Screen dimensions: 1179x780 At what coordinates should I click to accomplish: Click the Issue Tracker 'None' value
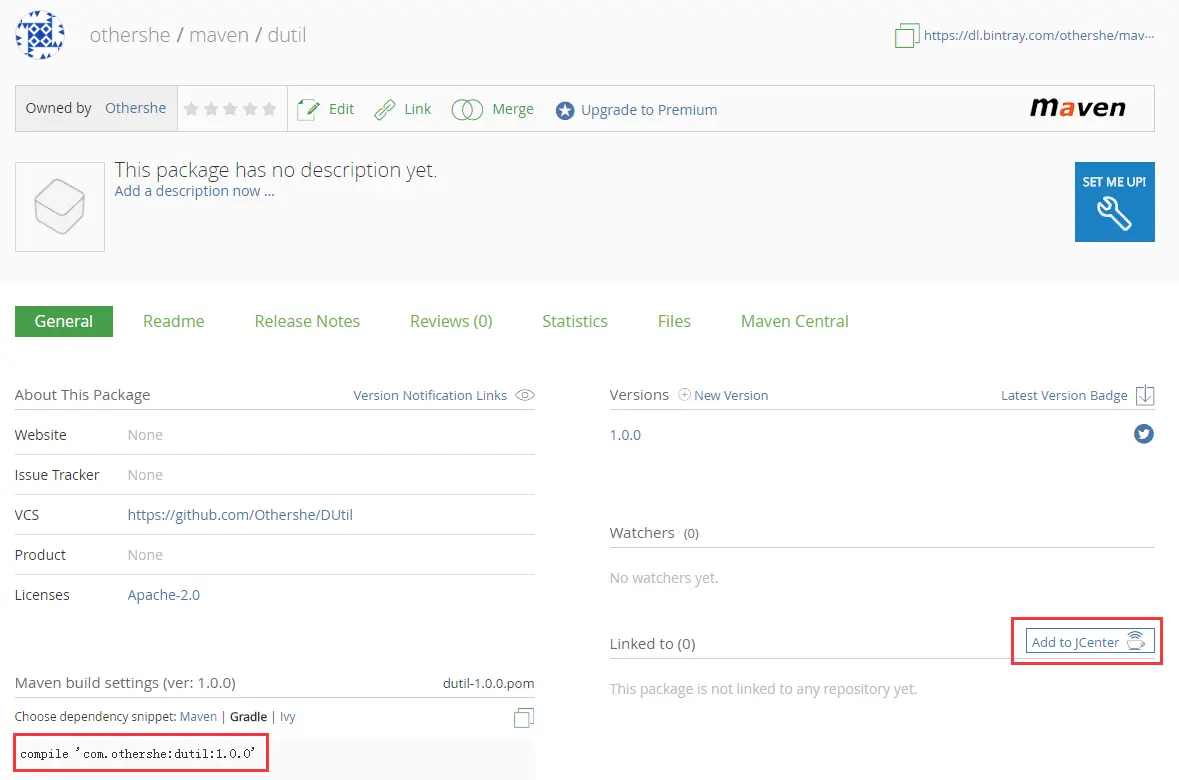[145, 475]
